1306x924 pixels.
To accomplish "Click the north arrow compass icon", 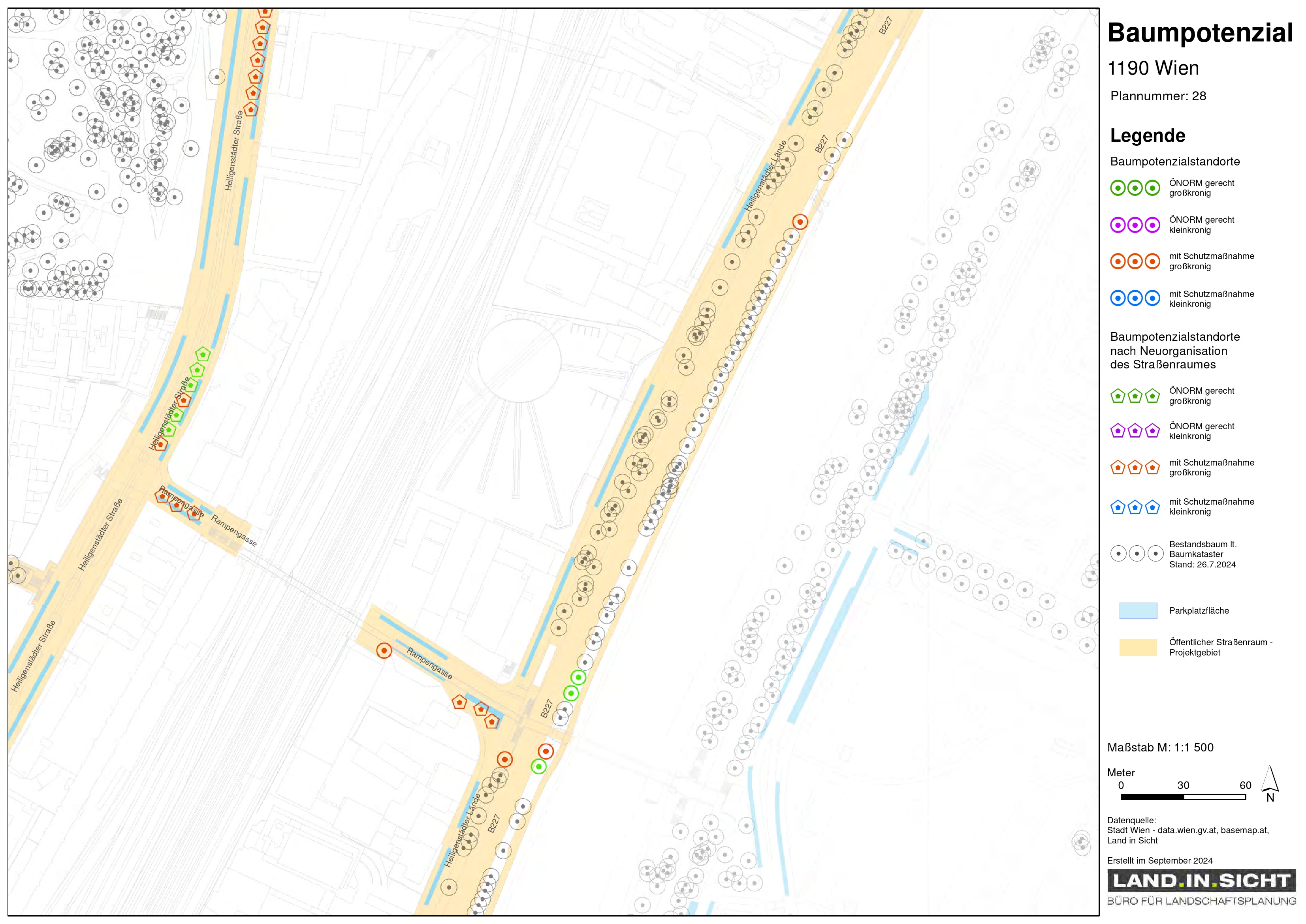I will click(1270, 783).
